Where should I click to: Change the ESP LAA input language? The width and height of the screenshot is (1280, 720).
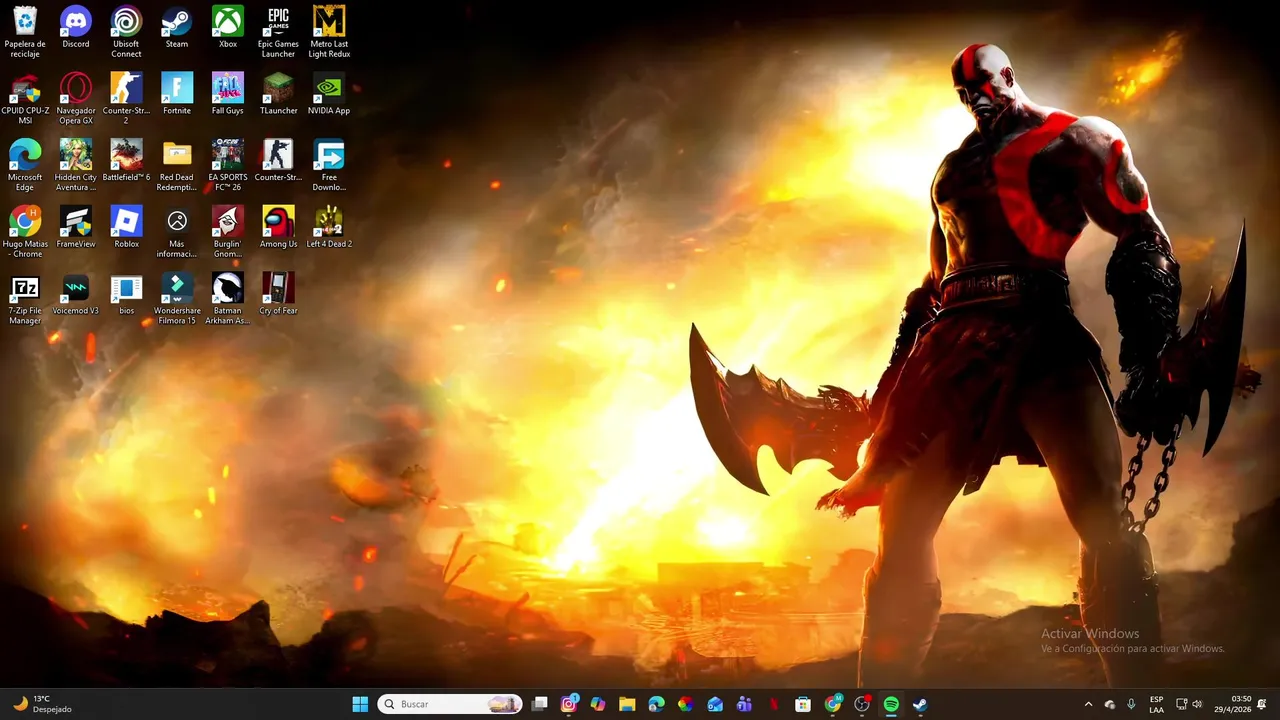click(x=1156, y=704)
